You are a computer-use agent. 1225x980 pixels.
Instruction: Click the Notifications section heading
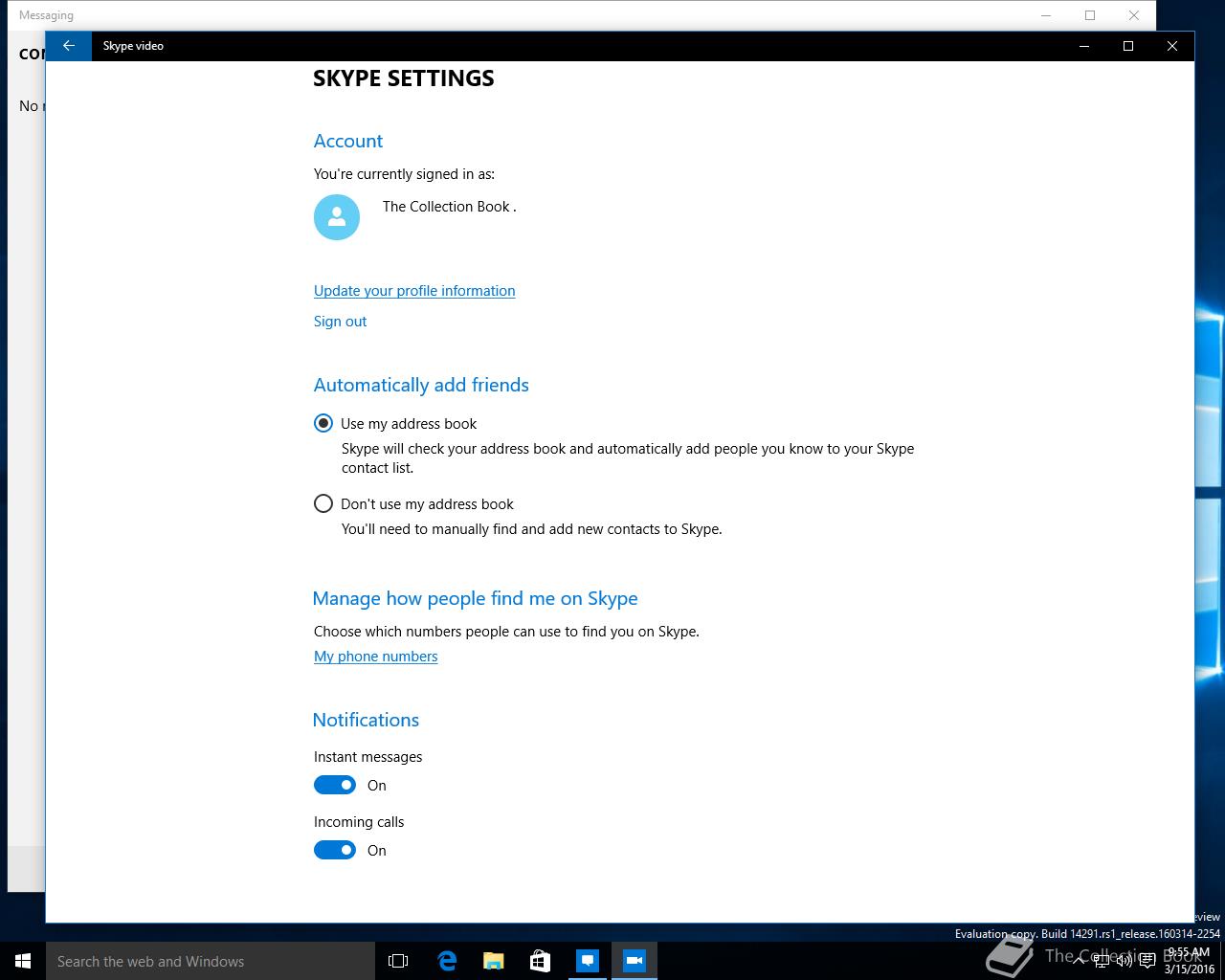pyautogui.click(x=366, y=720)
